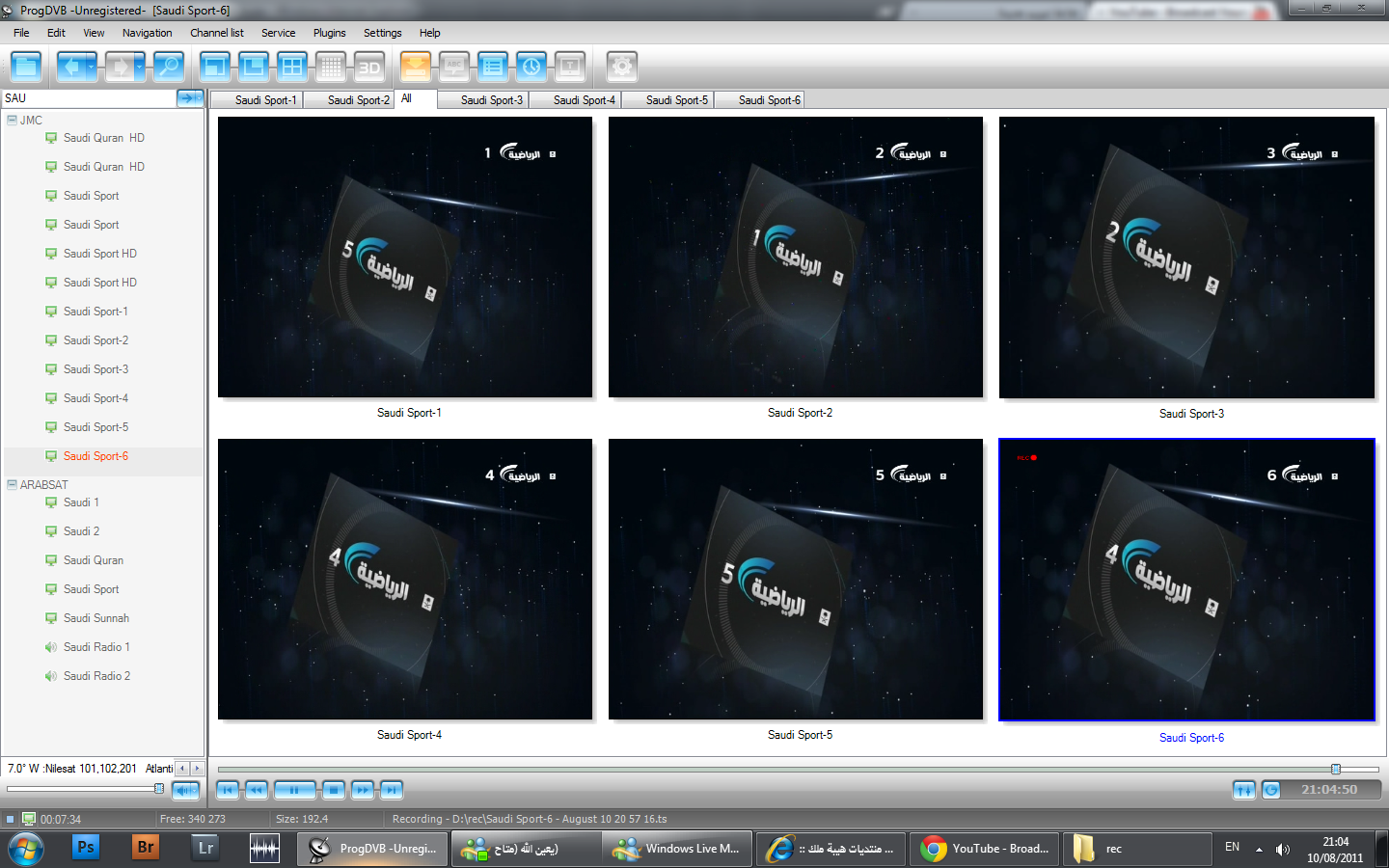The width and height of the screenshot is (1389, 868).
Task: Mute audio with the speaker button
Action: [x=185, y=791]
